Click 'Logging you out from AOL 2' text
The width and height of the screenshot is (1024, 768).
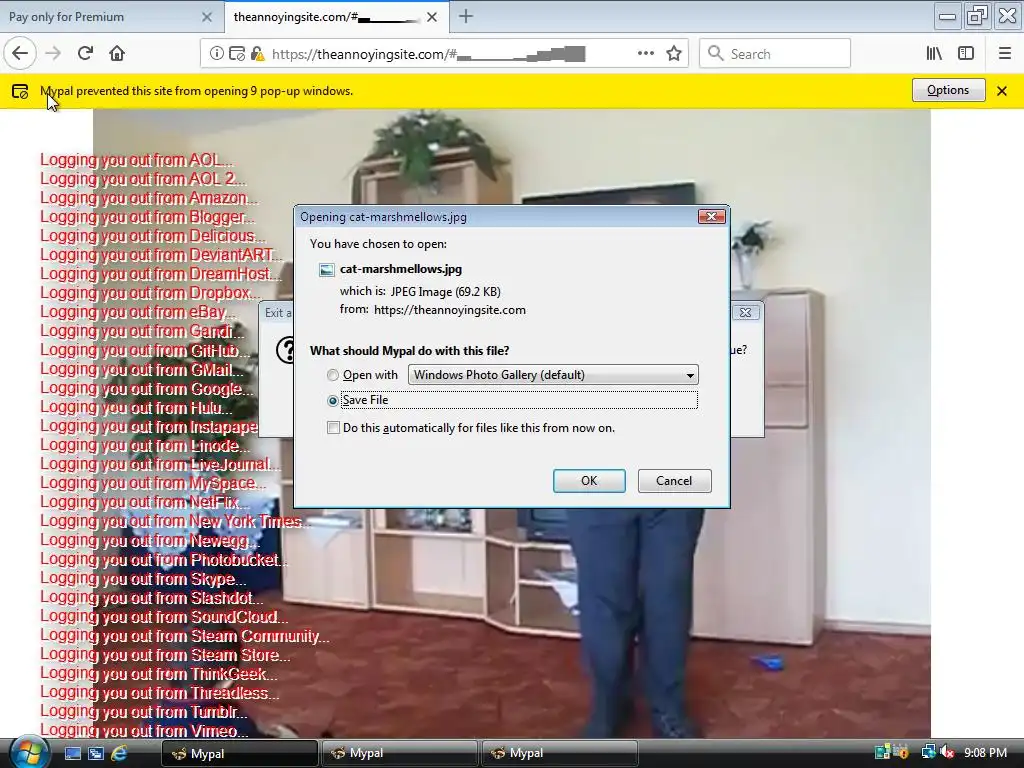click(143, 179)
